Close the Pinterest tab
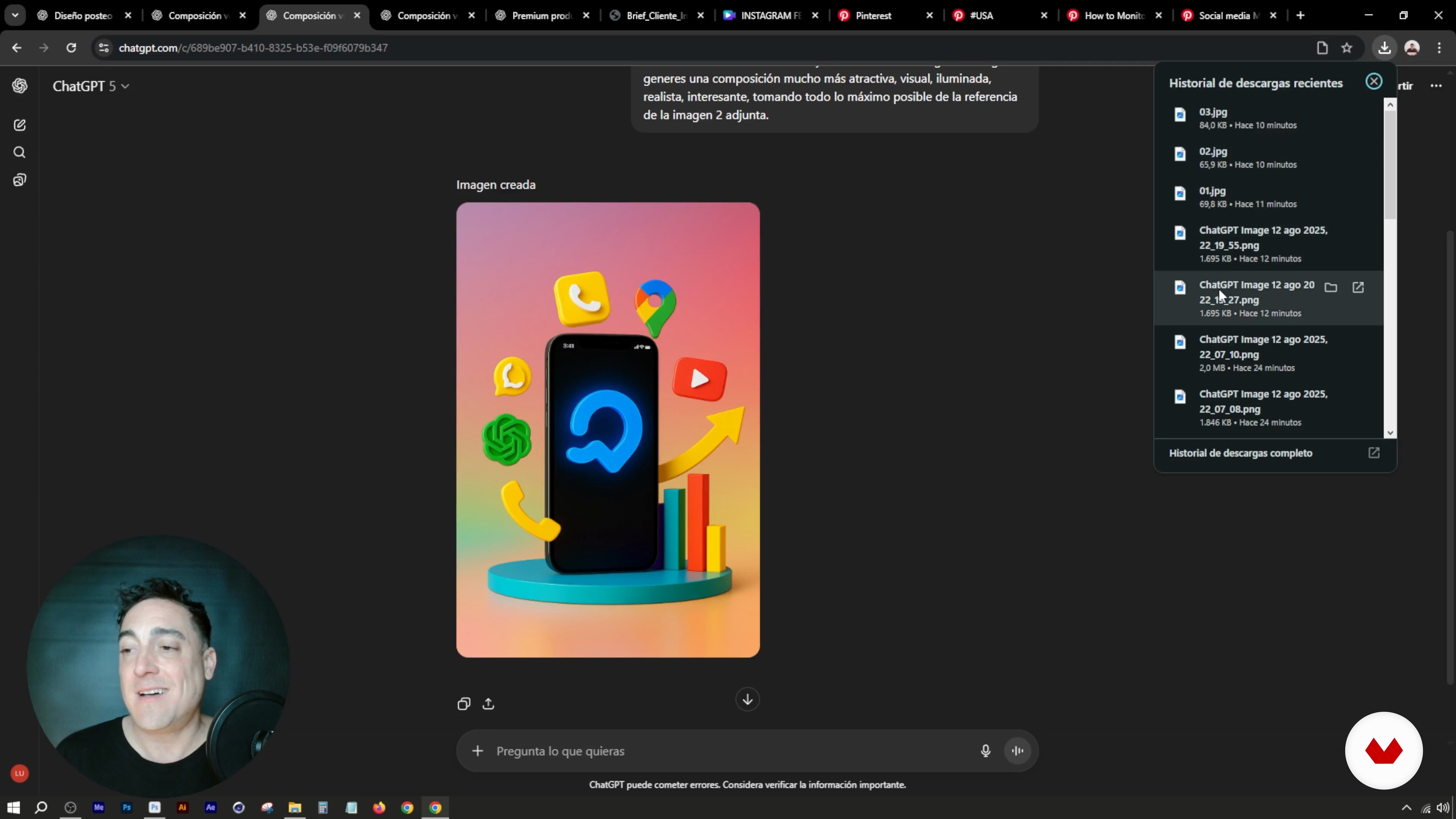This screenshot has width=1456, height=819. click(x=930, y=16)
